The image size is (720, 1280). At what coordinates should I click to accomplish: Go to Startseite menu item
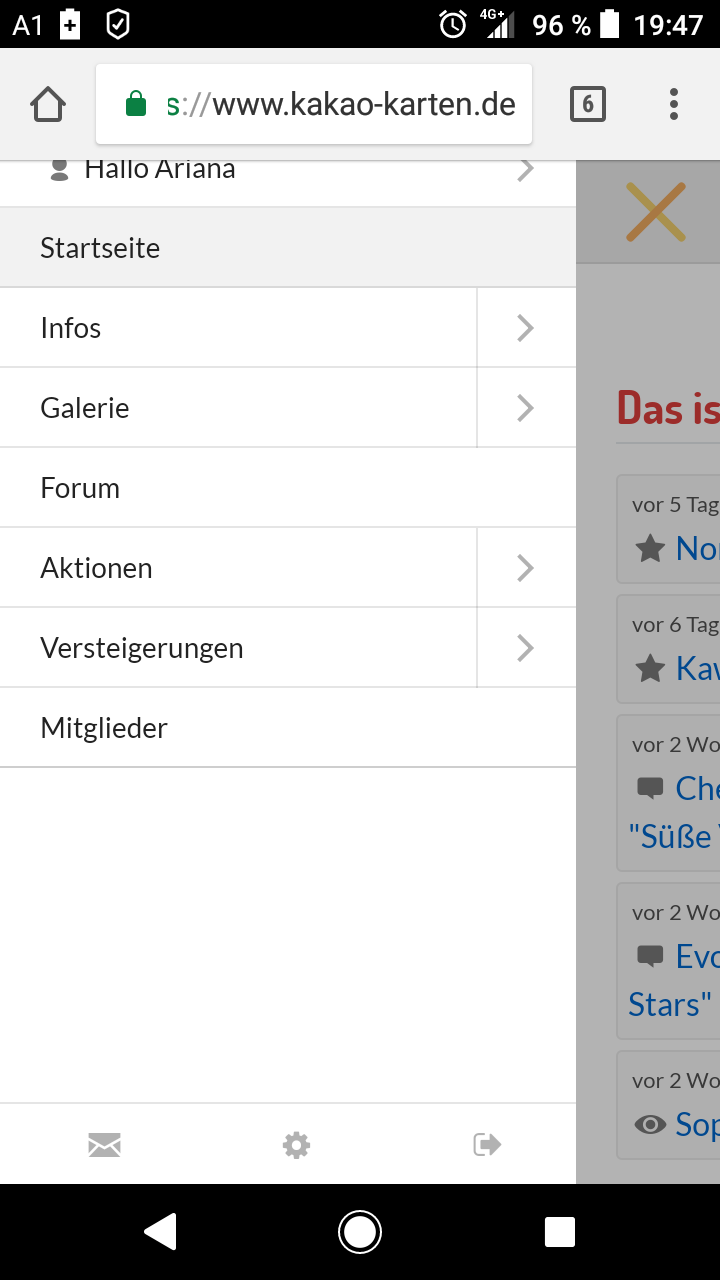100,248
